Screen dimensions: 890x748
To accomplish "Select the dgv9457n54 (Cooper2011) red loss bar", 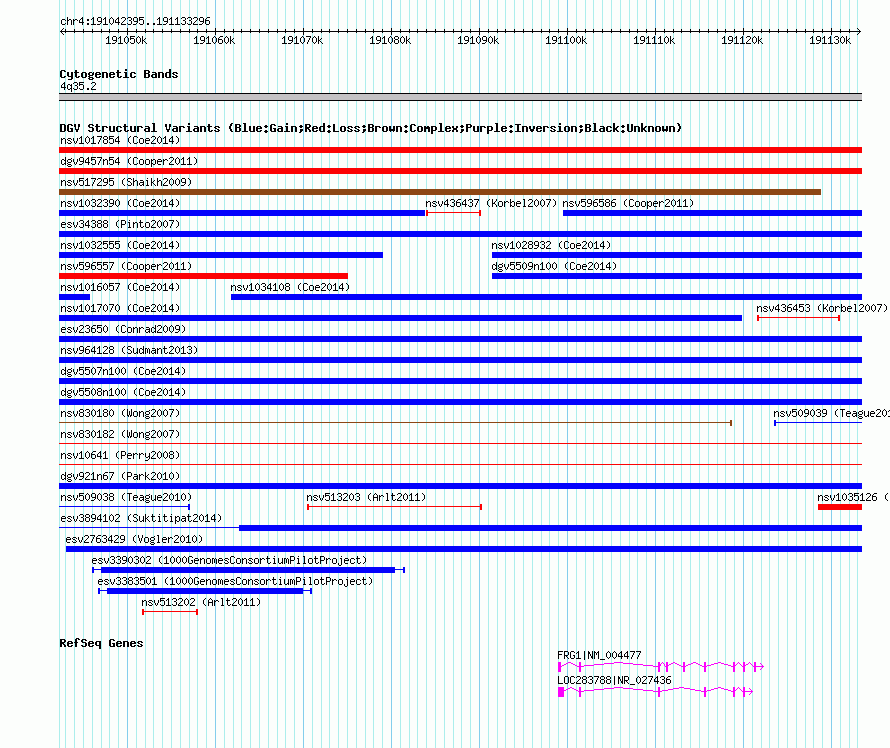I will [x=460, y=171].
